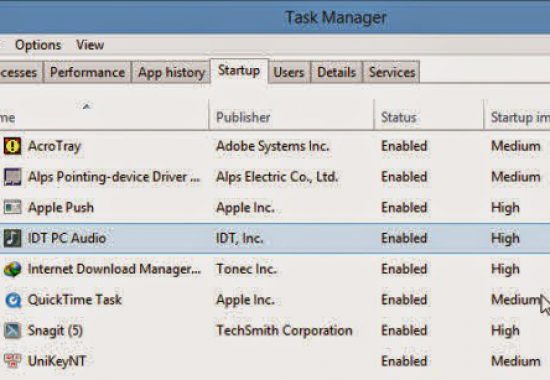The image size is (550, 380).
Task: Click High impact of Snagit (5)
Action: (x=505, y=331)
